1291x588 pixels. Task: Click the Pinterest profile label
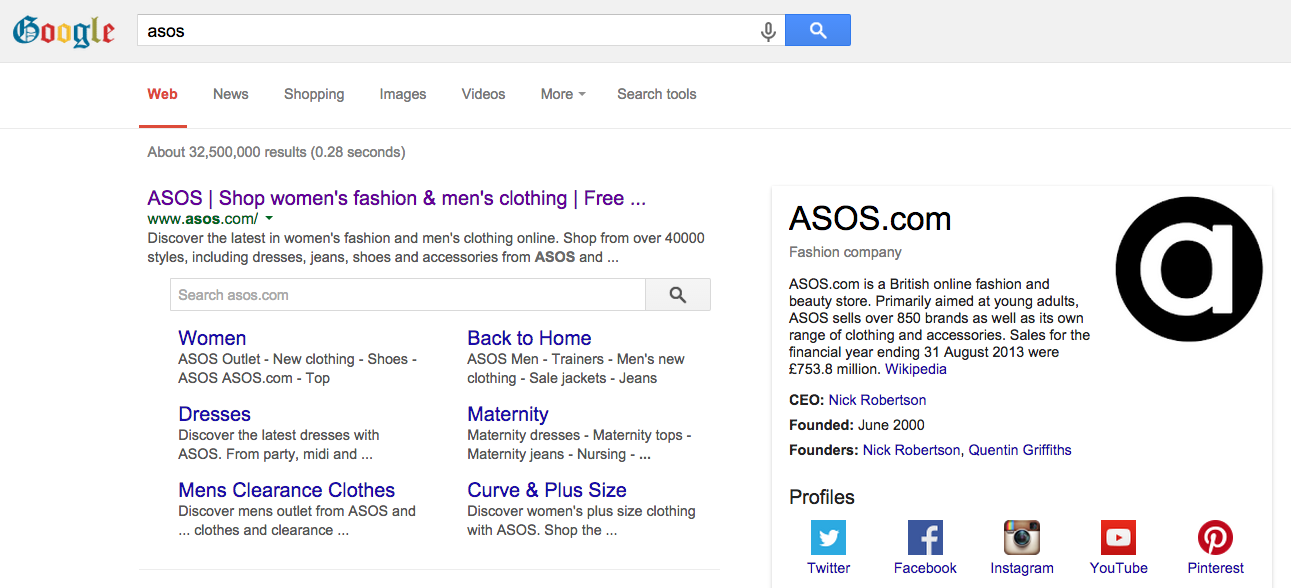1216,568
